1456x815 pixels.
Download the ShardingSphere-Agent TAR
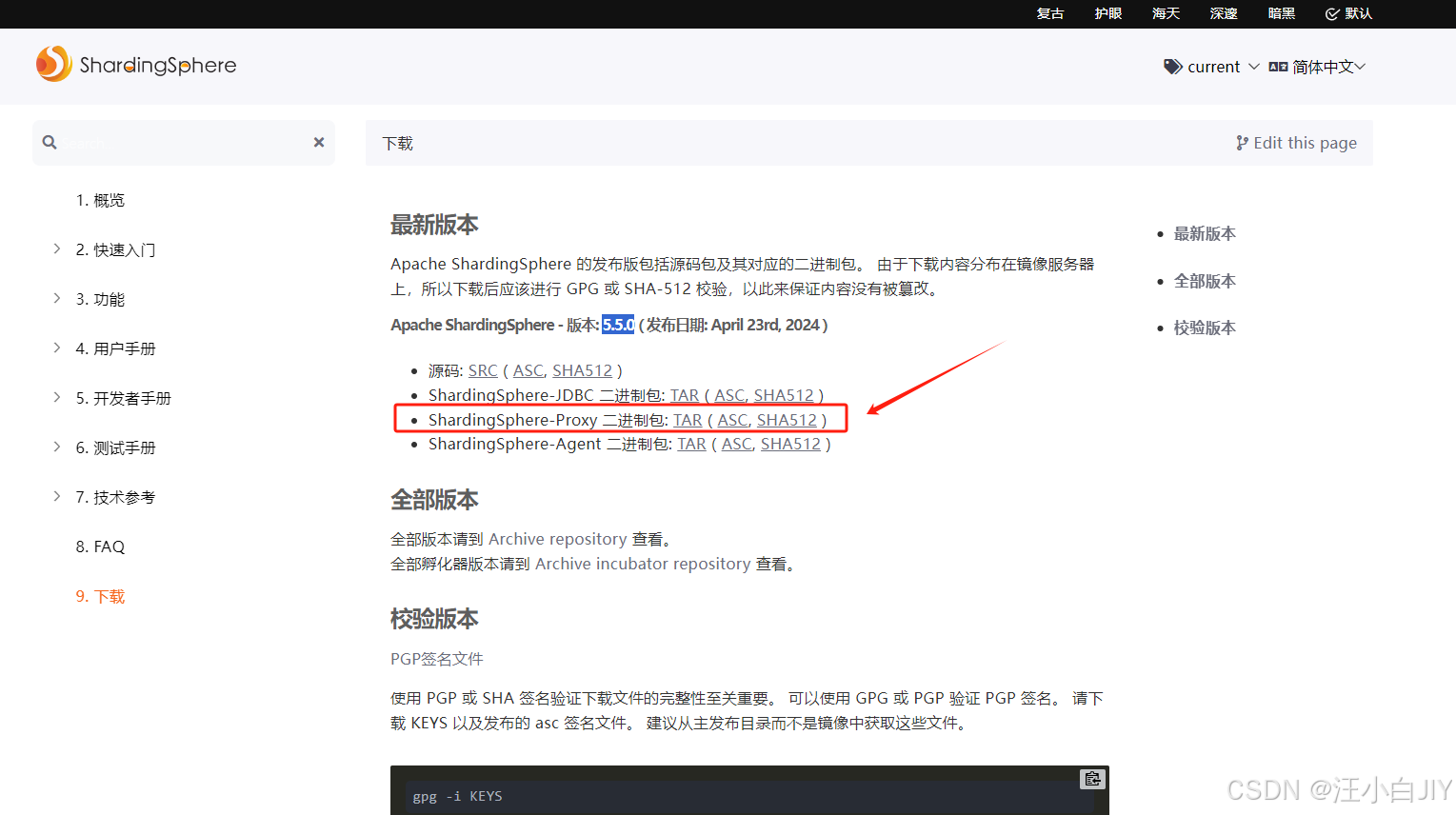click(691, 444)
